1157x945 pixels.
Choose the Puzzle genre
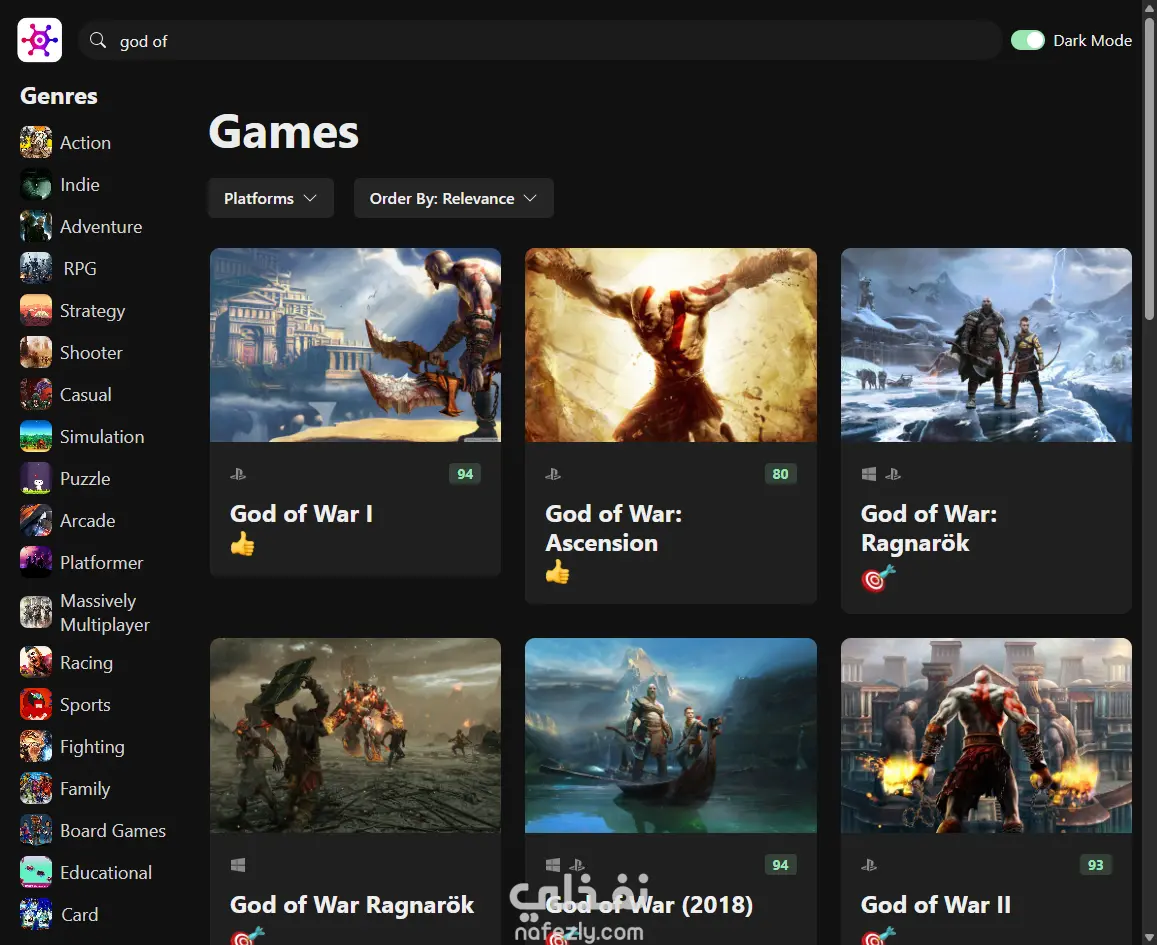pos(85,479)
